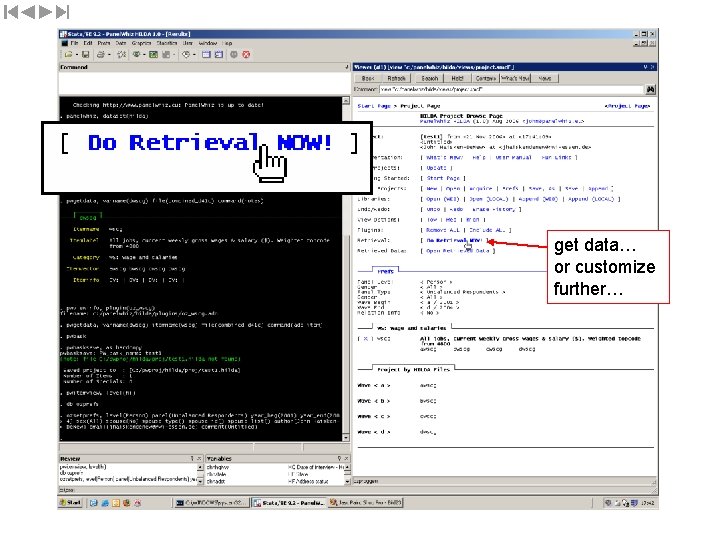Click inside the Command input box
This screenshot has width=720, height=540.
click(204, 83)
